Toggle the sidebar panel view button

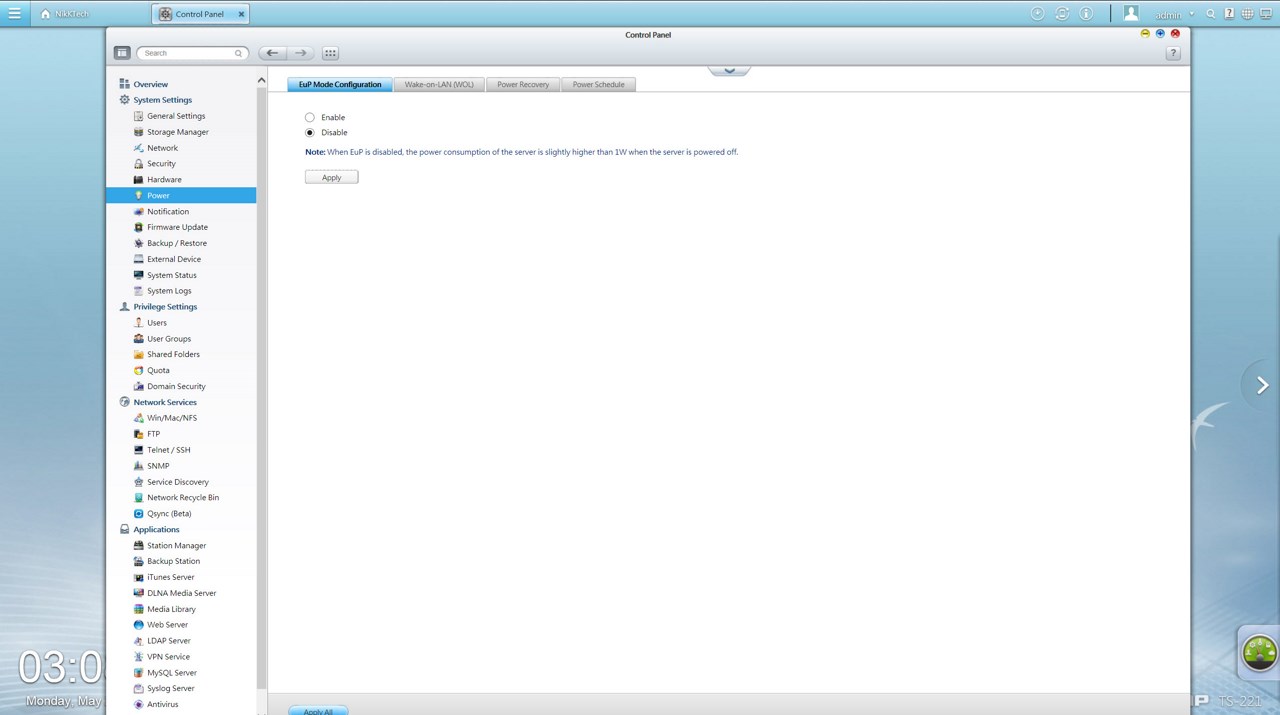tap(122, 53)
